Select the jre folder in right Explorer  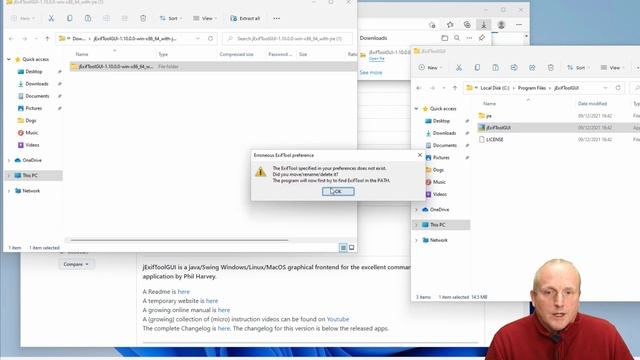click(489, 116)
